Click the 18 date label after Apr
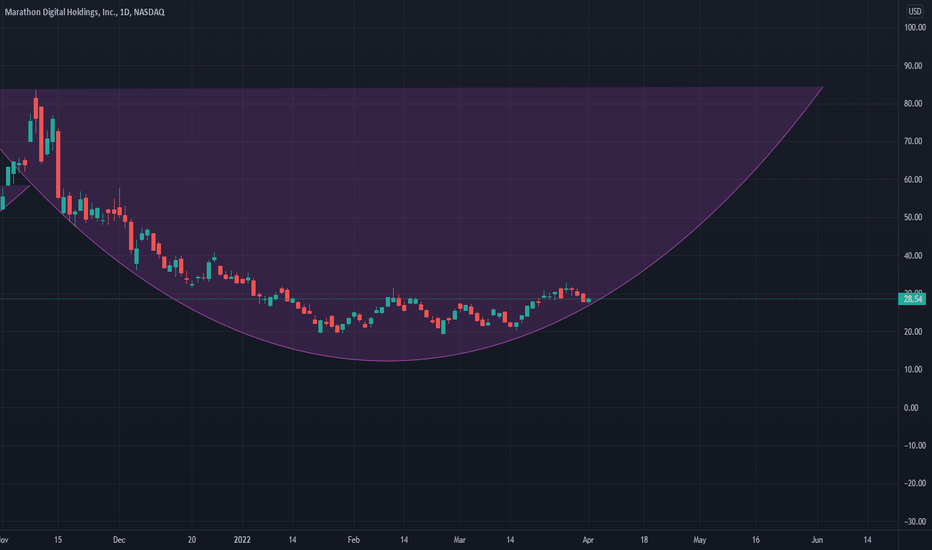Screen dimensions: 932x550 tap(644, 540)
